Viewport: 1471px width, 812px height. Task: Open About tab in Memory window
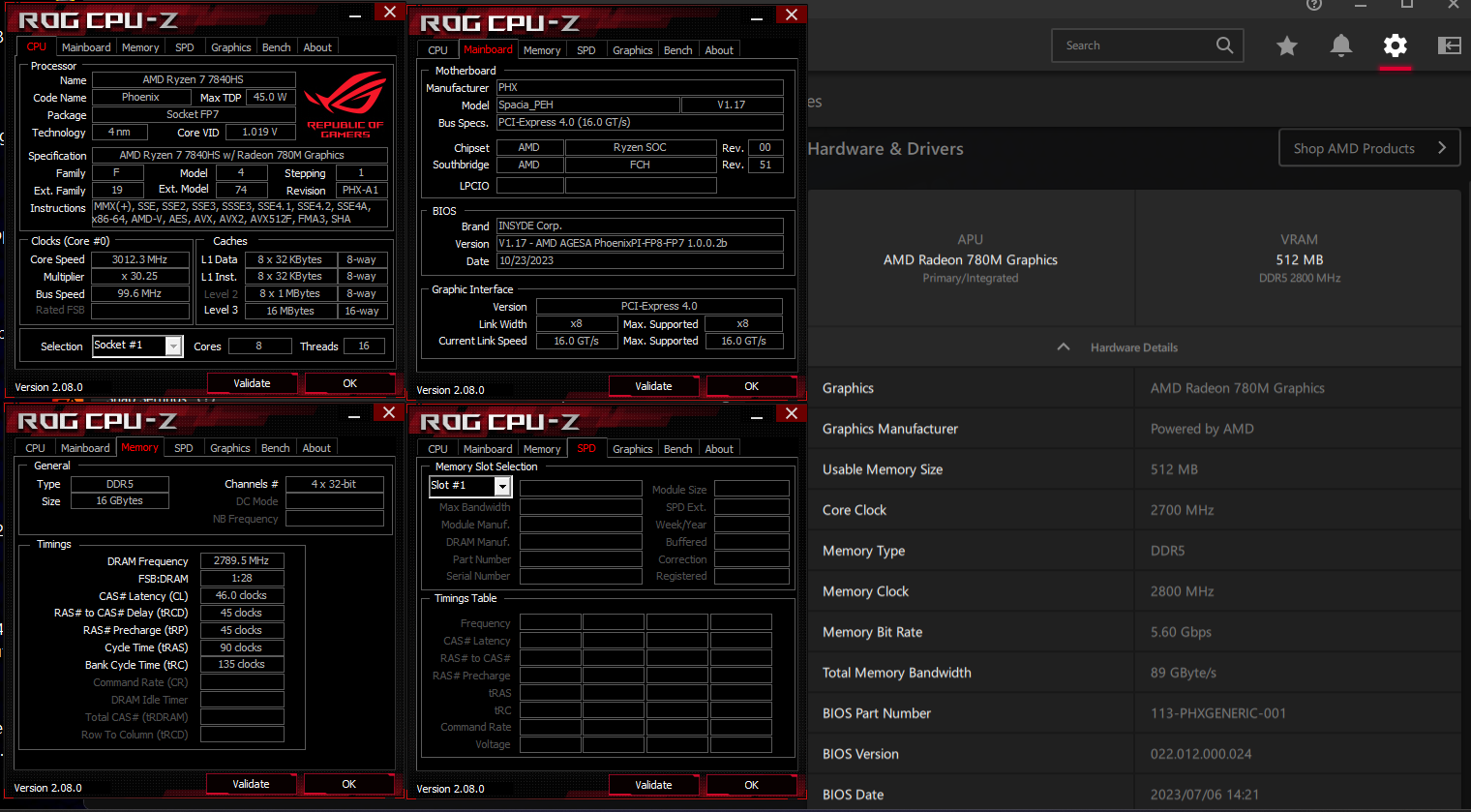[316, 448]
